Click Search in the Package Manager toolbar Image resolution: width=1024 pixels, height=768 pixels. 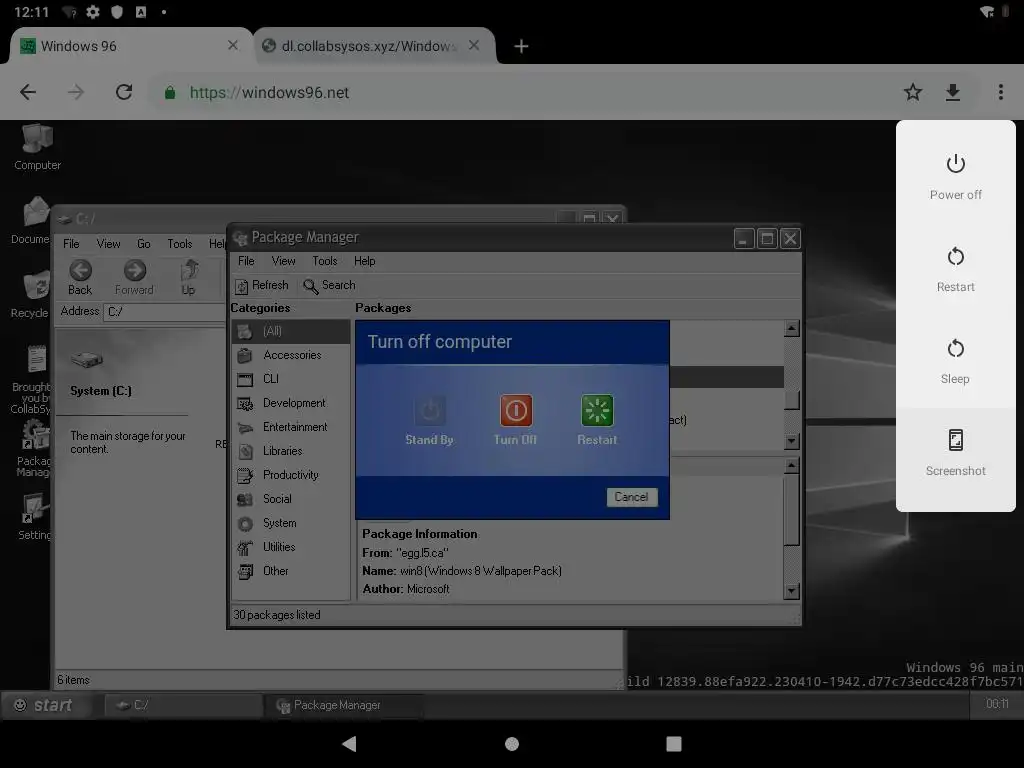tap(330, 285)
